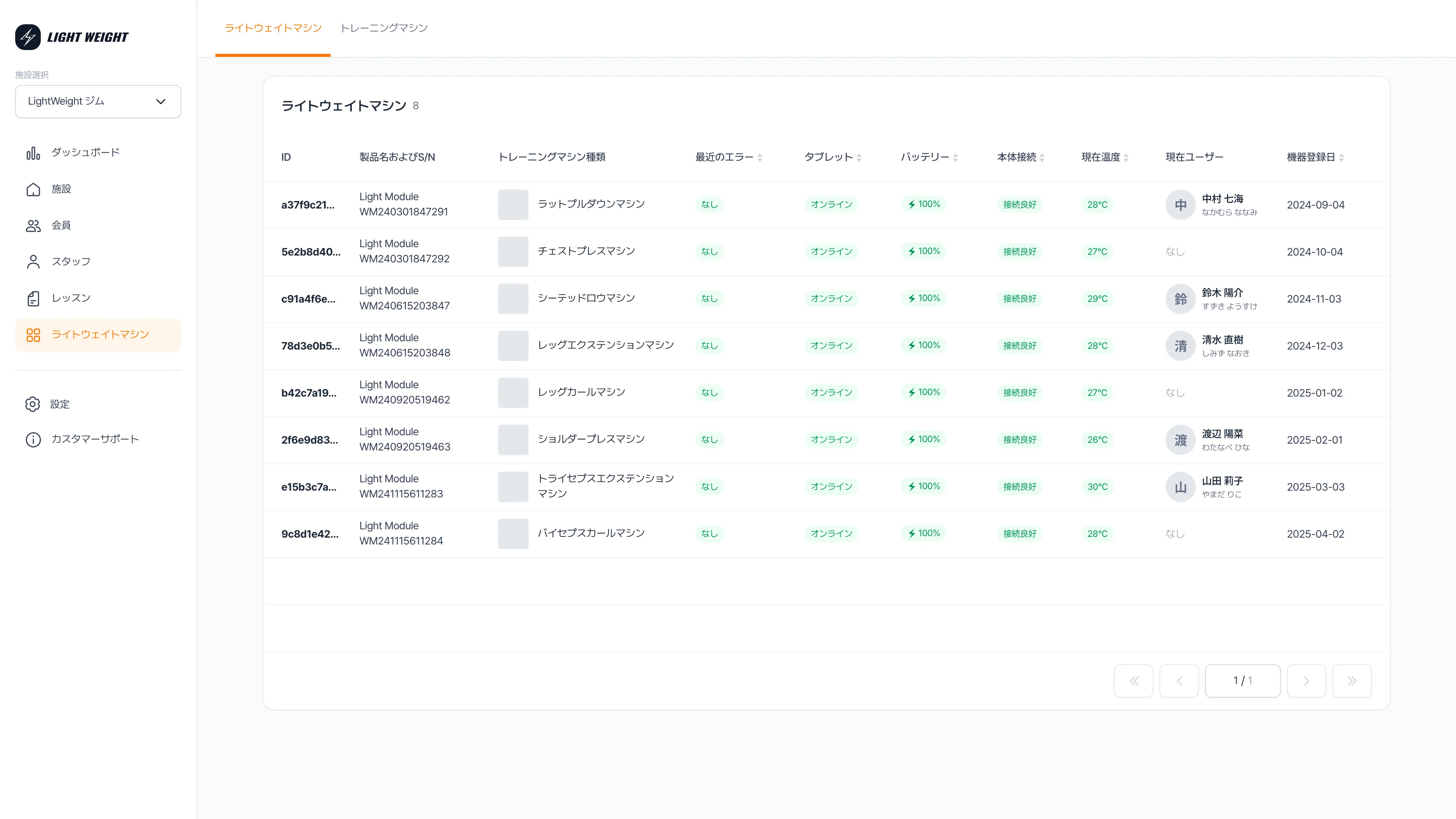Select the ライトウェイトマシン top tab
This screenshot has height=819, width=1456.
[273, 28]
